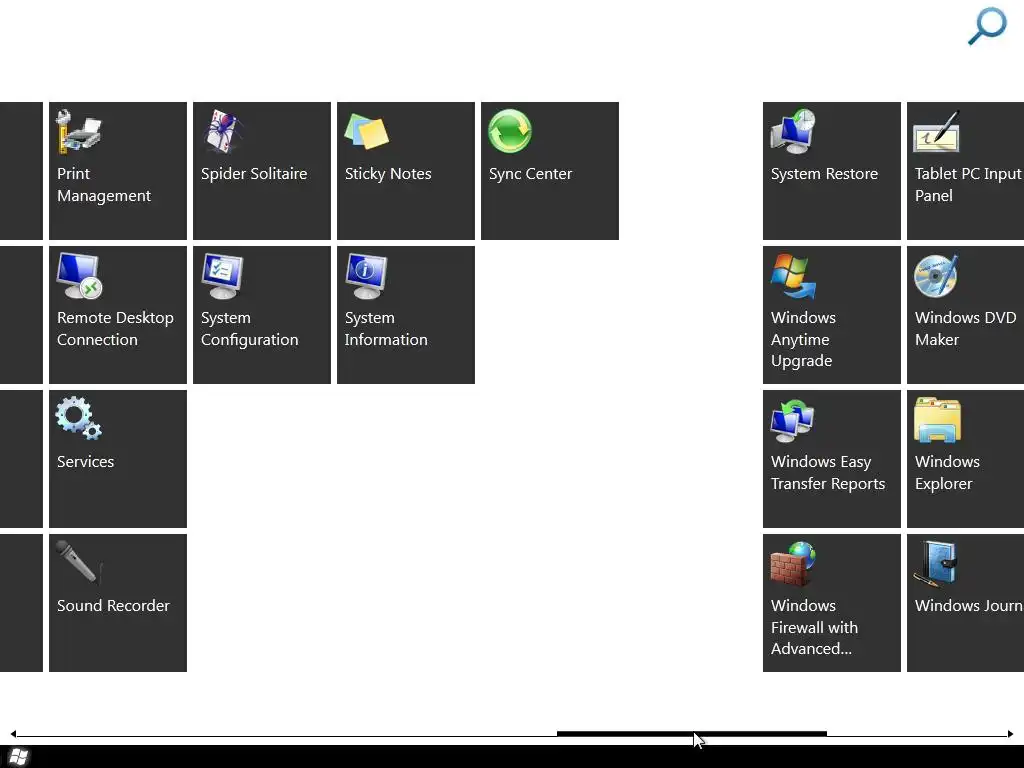This screenshot has height=768, width=1024.
Task: Open the green Sync Center icon
Action: (510, 131)
